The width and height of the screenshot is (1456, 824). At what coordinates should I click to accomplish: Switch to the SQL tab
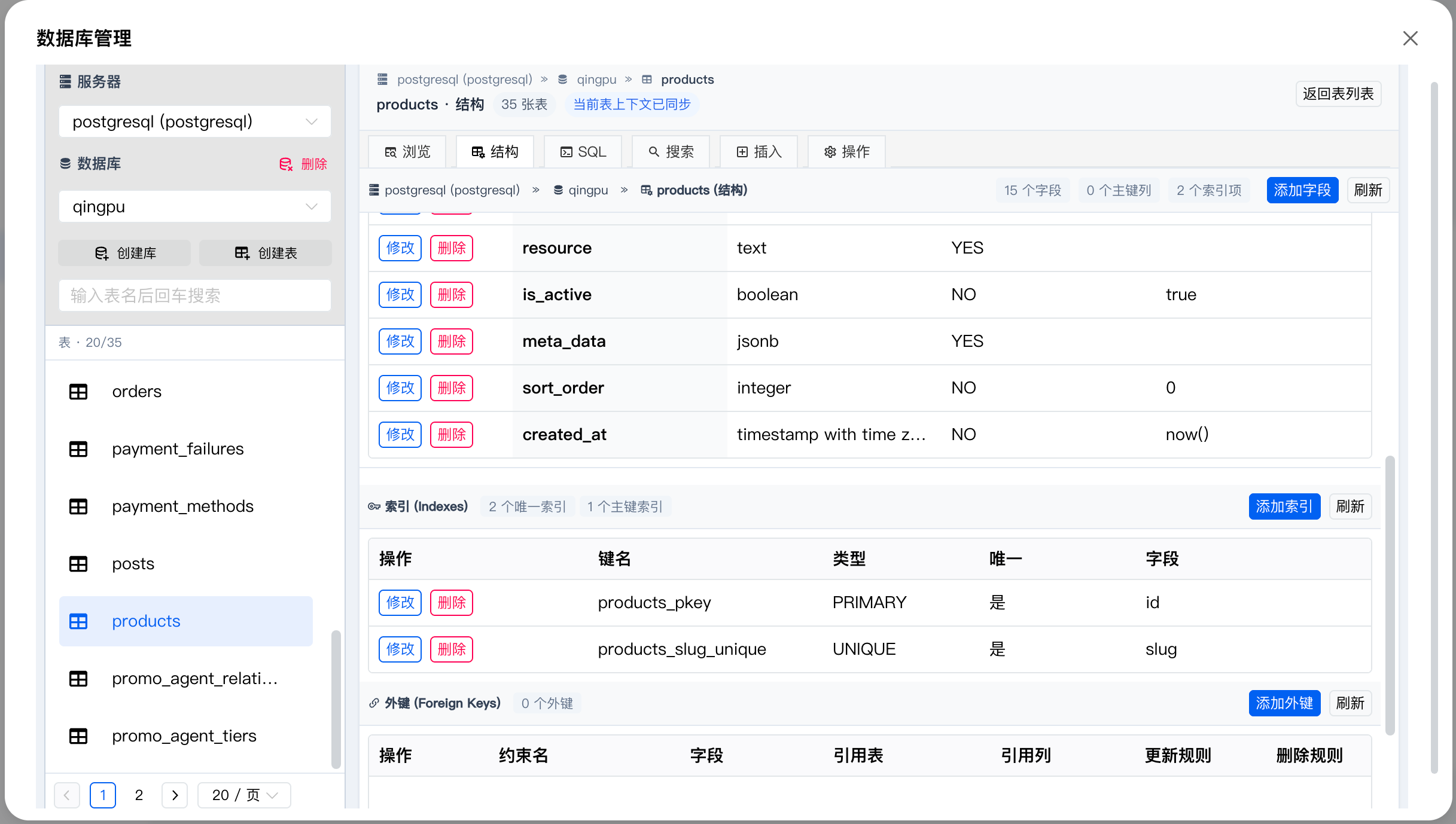[x=583, y=152]
